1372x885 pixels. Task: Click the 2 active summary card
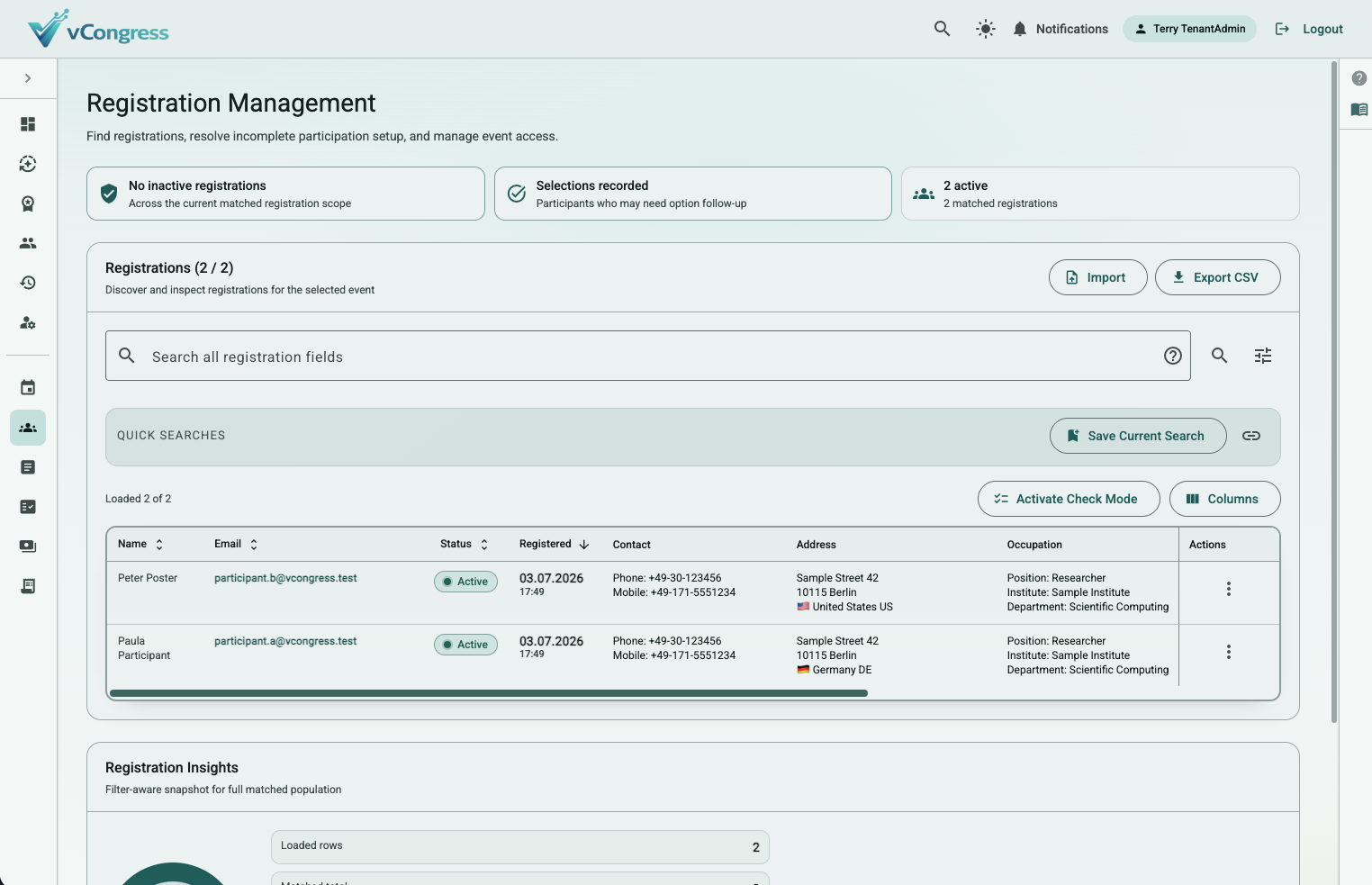(1100, 194)
